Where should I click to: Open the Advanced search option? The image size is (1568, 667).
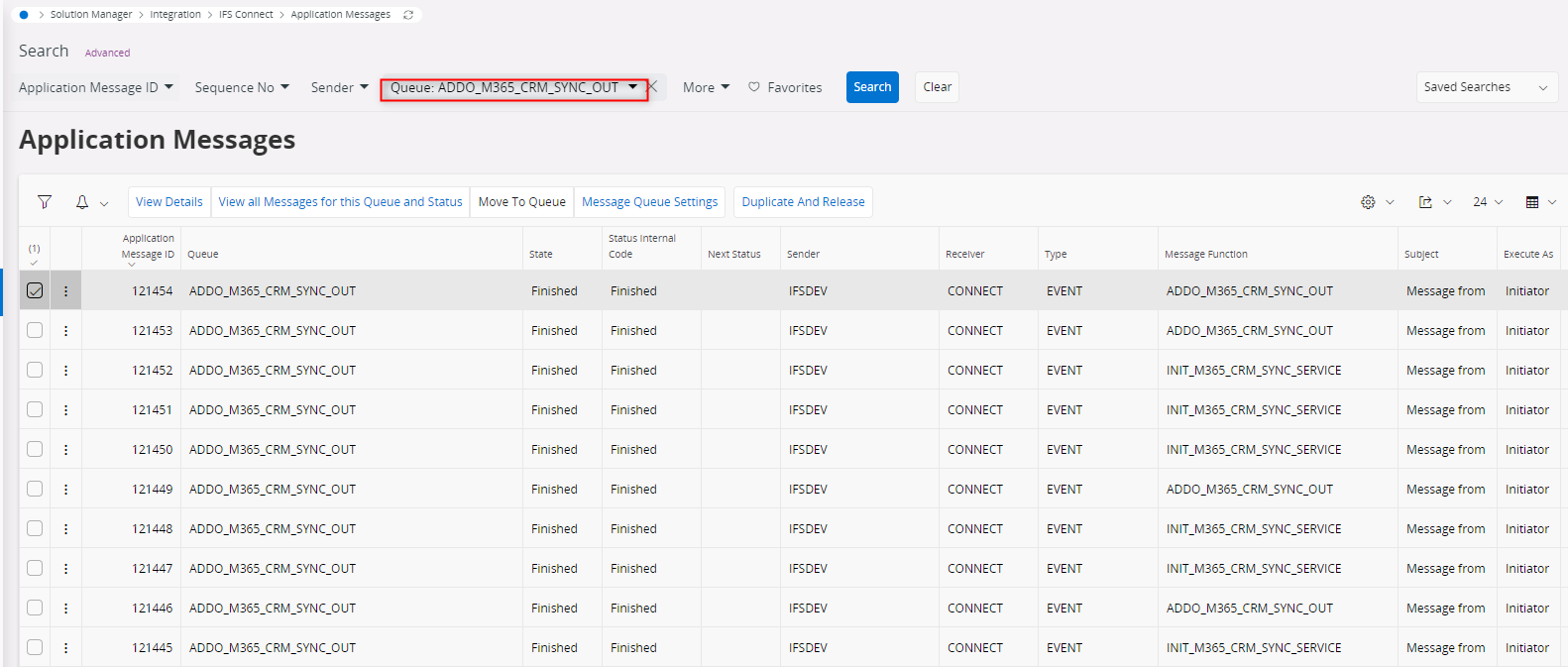click(107, 53)
